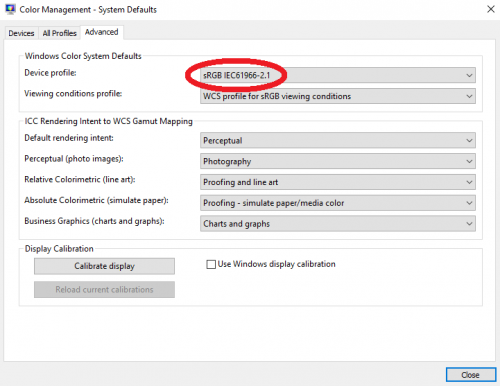Click the Calibrate display button
This screenshot has height=386, width=500.
(104, 266)
